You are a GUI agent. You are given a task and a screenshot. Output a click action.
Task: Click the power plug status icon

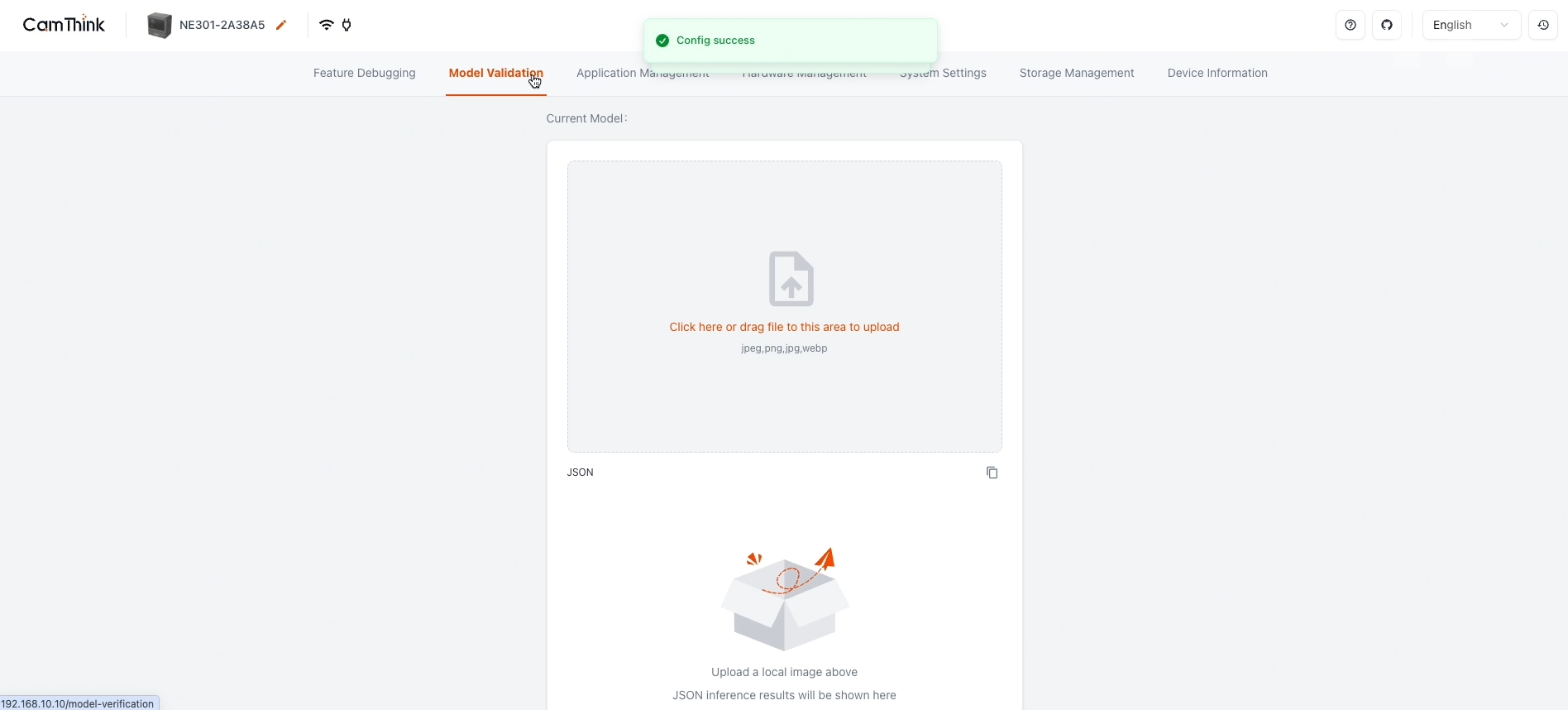(347, 26)
